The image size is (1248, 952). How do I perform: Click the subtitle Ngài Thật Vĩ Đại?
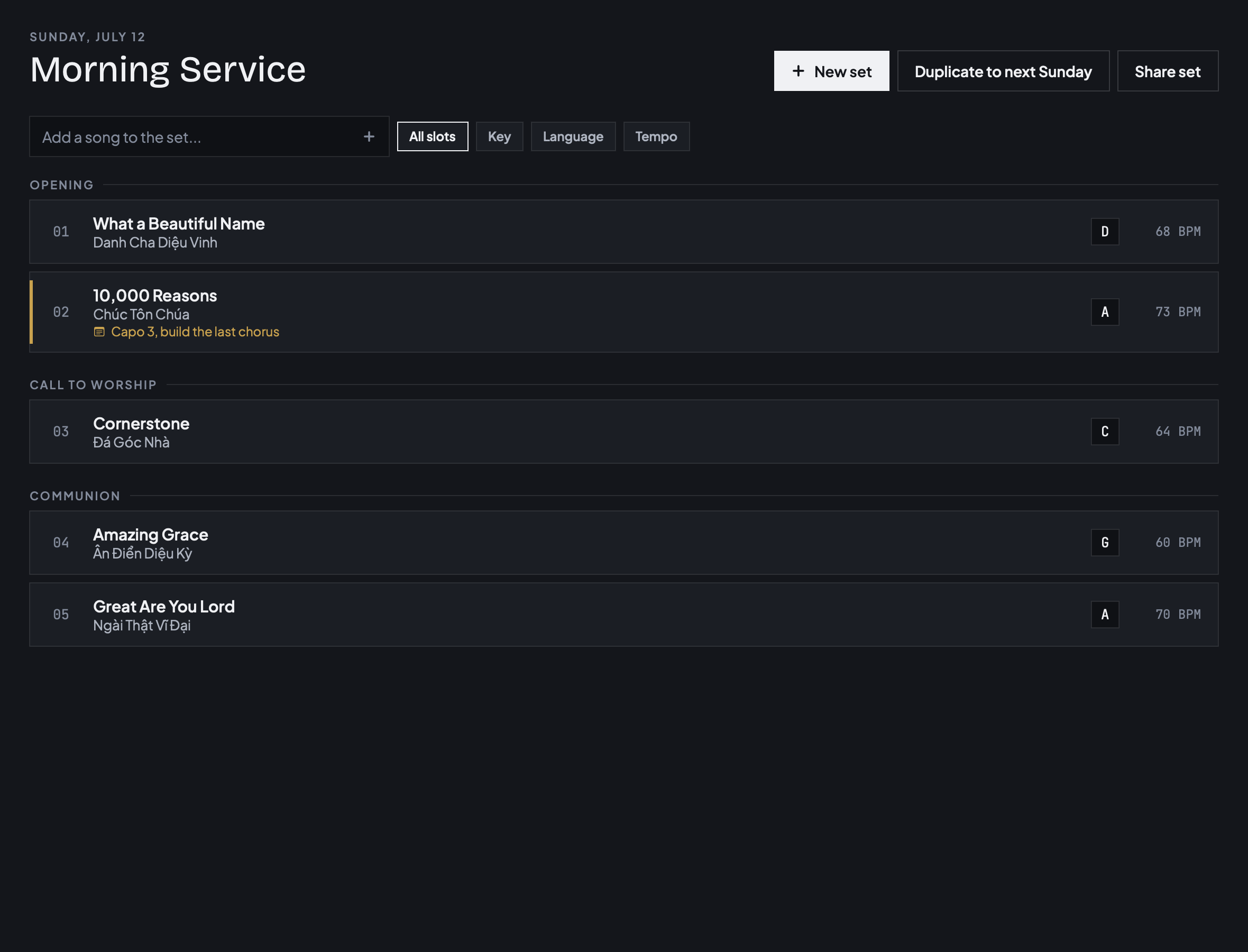[x=142, y=626]
